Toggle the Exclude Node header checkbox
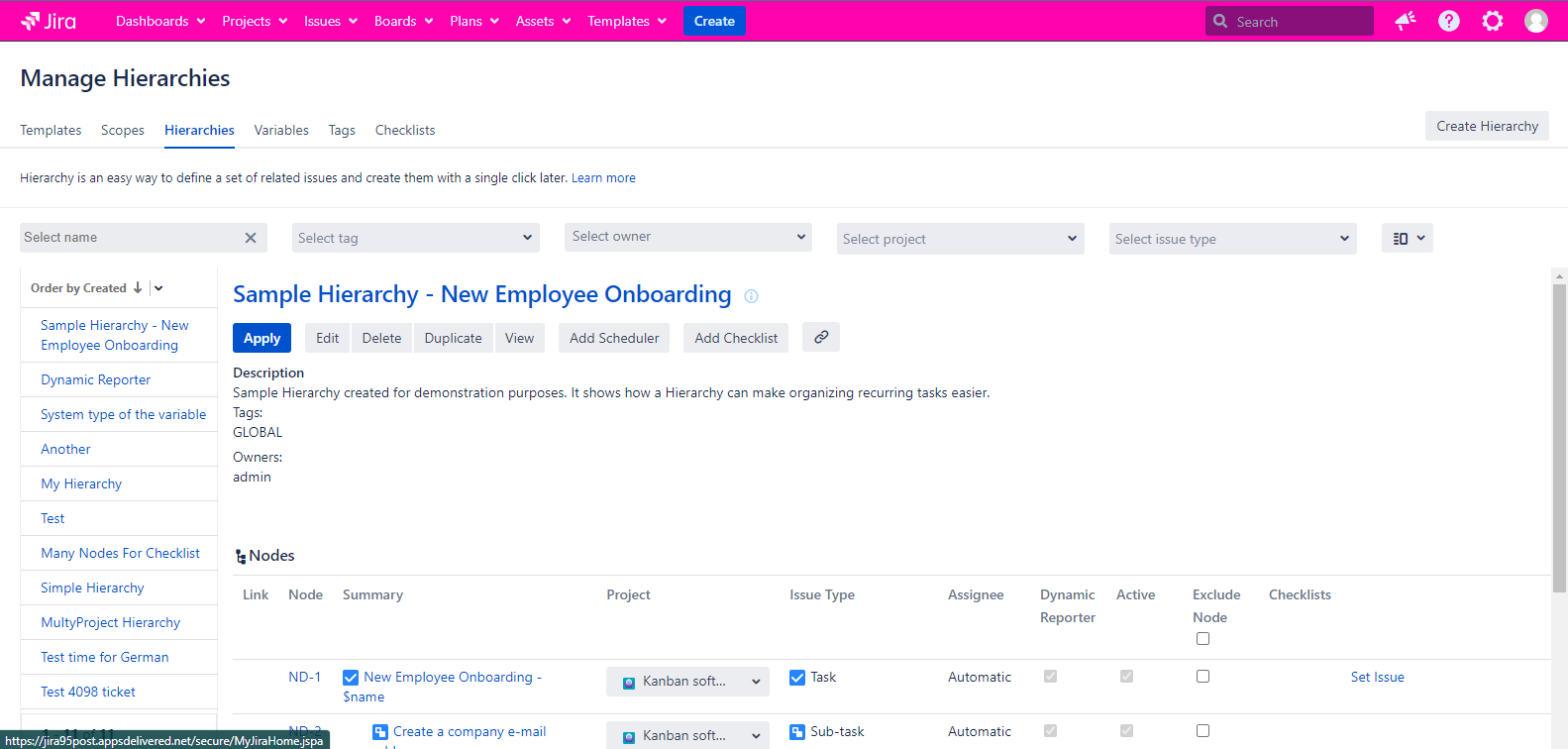Screen dimensions: 1568x749 point(1202,639)
